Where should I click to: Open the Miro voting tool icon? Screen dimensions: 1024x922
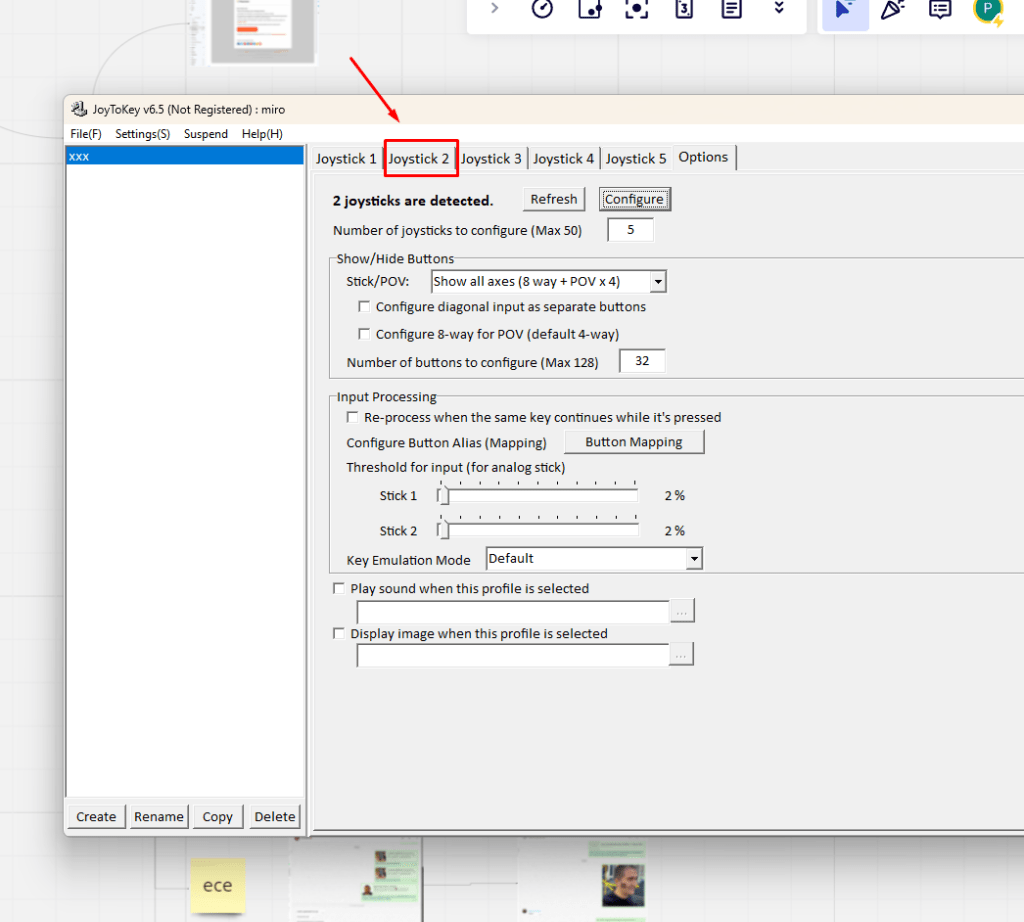pos(590,8)
